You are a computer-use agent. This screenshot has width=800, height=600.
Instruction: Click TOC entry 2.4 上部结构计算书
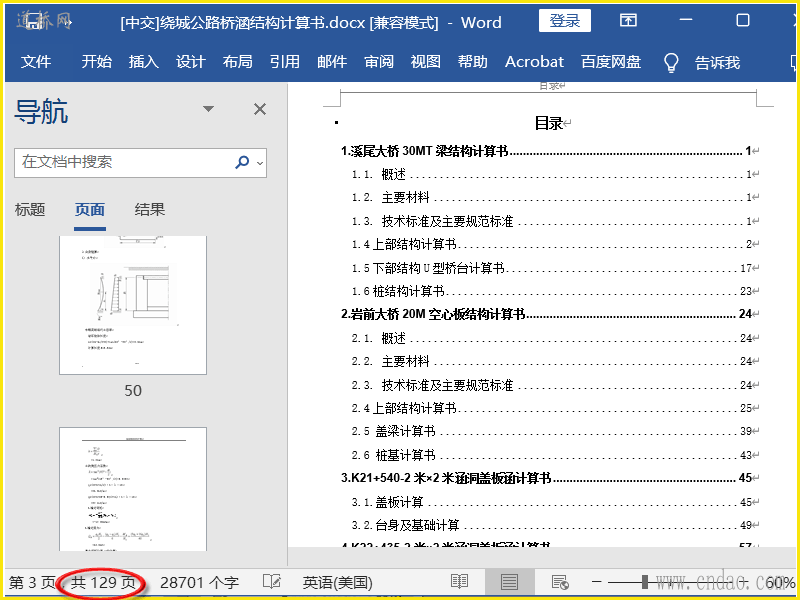[550, 408]
